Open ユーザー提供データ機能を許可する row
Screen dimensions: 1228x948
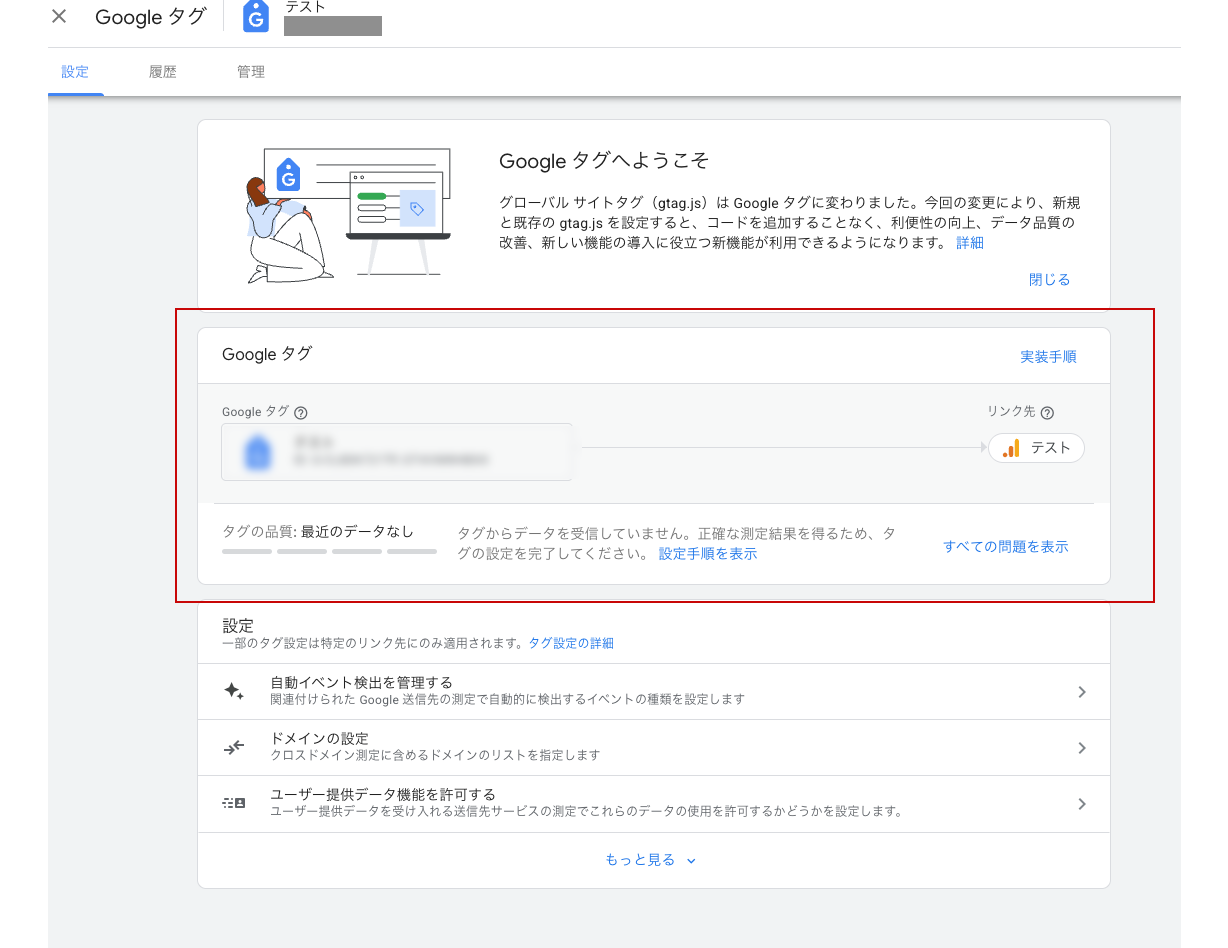point(654,804)
